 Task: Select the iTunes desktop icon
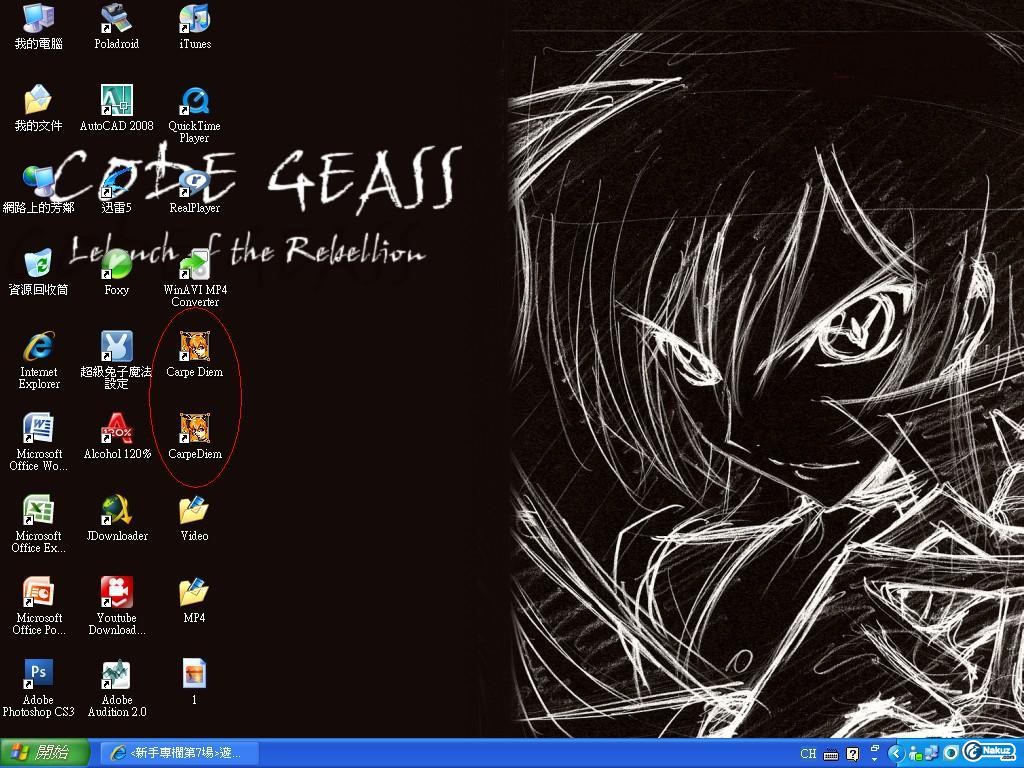(194, 19)
